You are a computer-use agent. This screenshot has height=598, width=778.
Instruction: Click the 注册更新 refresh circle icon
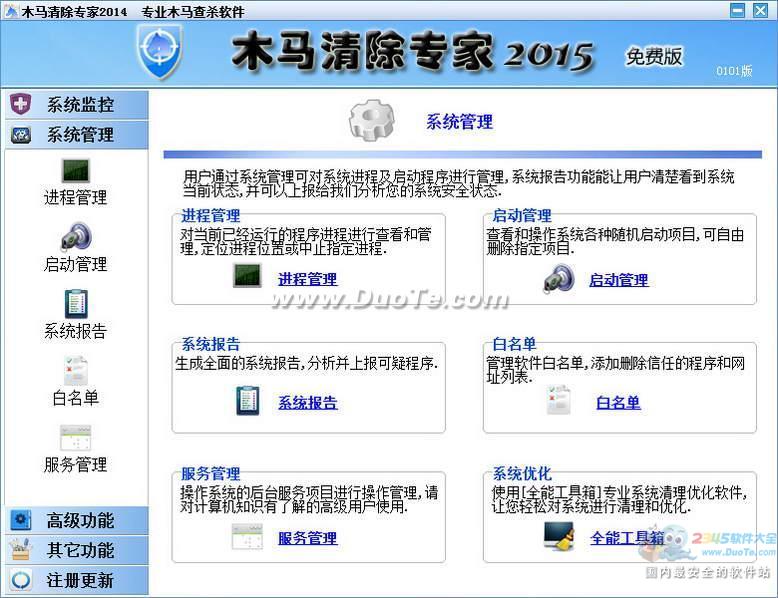click(x=20, y=580)
